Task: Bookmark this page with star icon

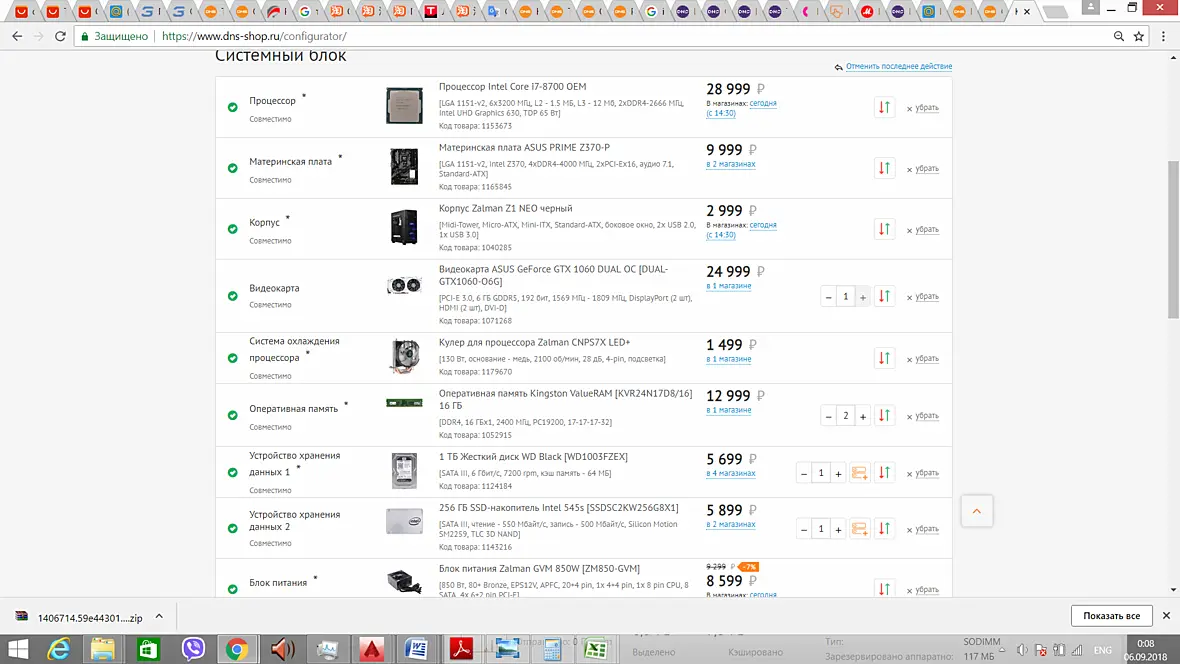Action: click(x=1139, y=36)
